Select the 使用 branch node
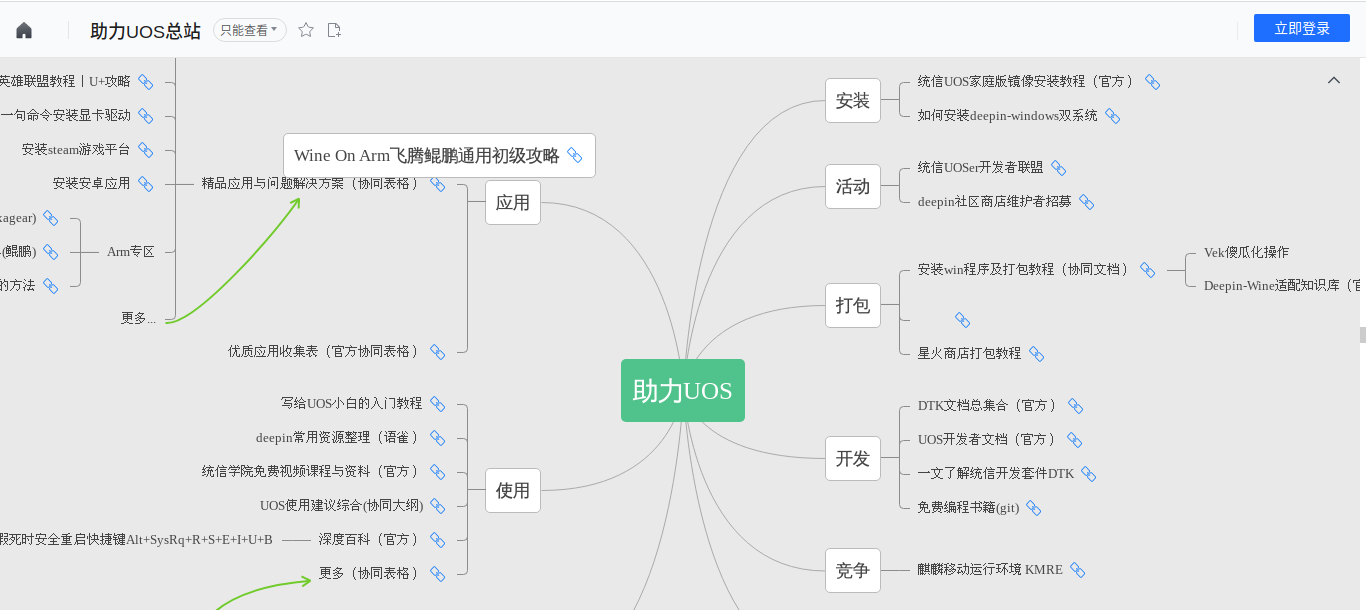The image size is (1366, 610). (x=513, y=490)
